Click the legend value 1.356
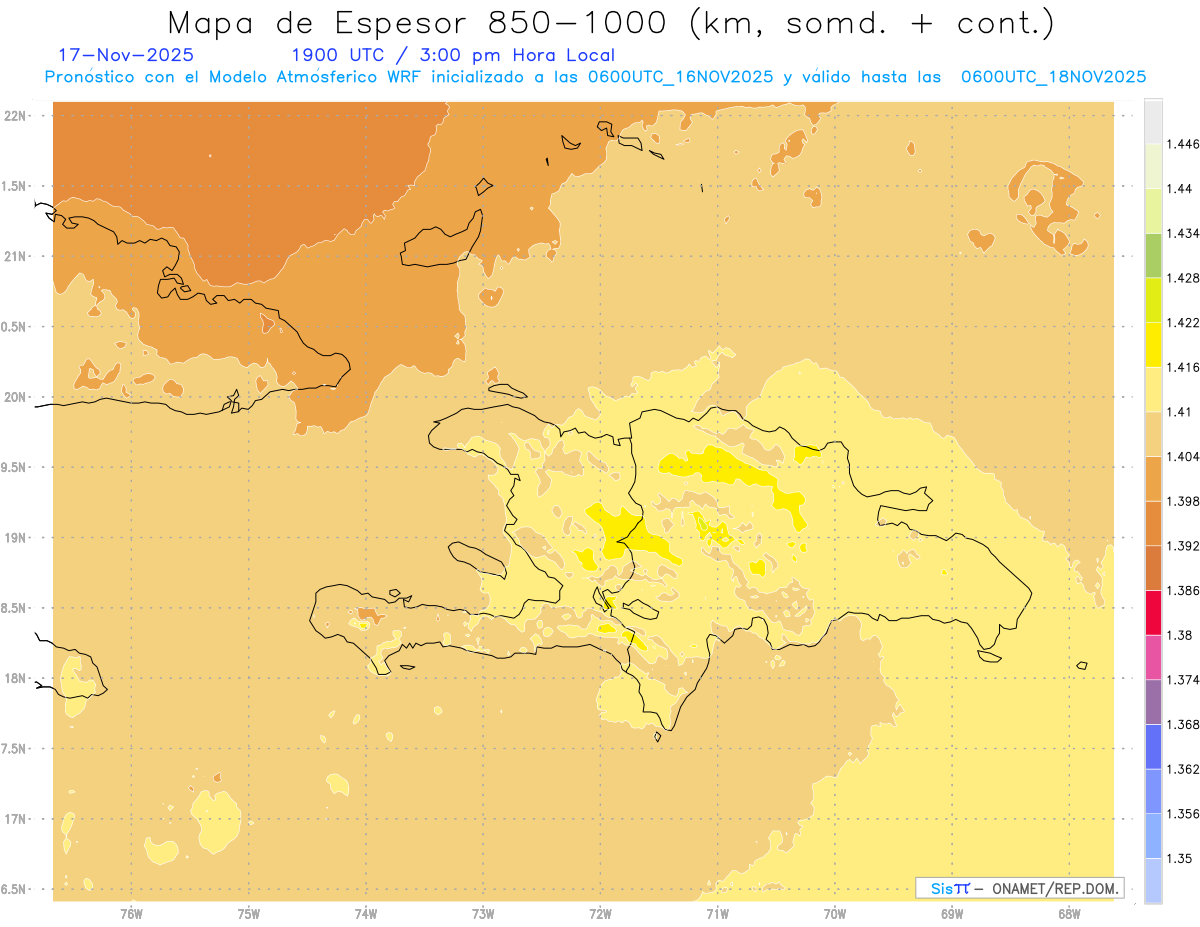1200x927 pixels. click(1184, 814)
